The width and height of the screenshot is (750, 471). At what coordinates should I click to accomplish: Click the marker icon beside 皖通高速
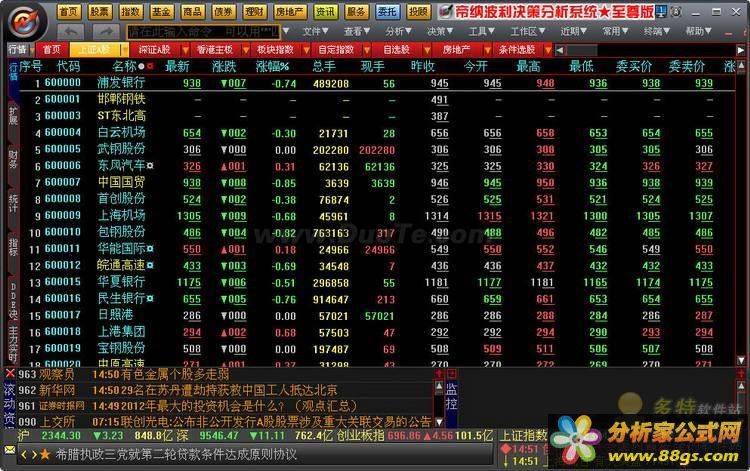point(150,265)
